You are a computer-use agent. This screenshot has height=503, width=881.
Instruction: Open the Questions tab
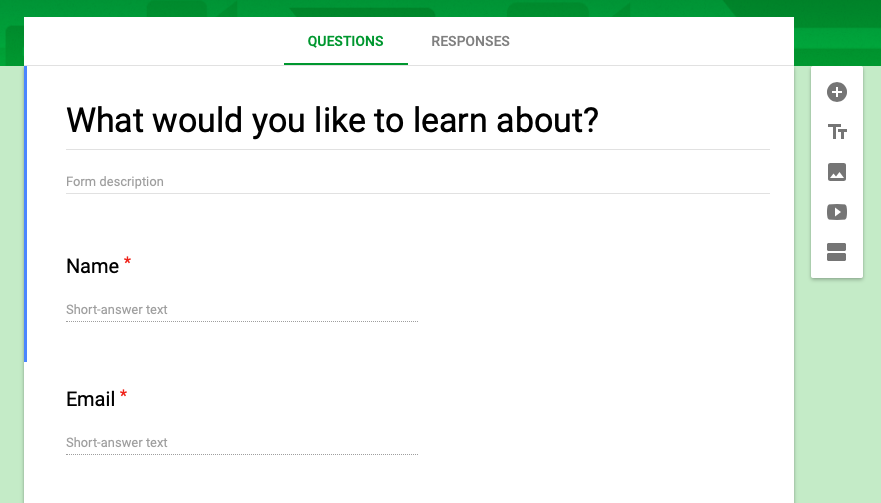coord(346,41)
